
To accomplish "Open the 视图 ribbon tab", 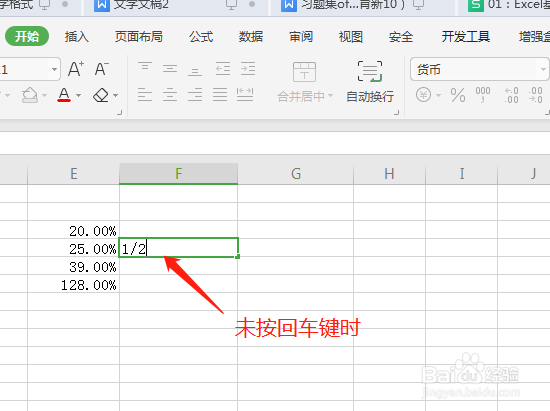I will pyautogui.click(x=351, y=36).
